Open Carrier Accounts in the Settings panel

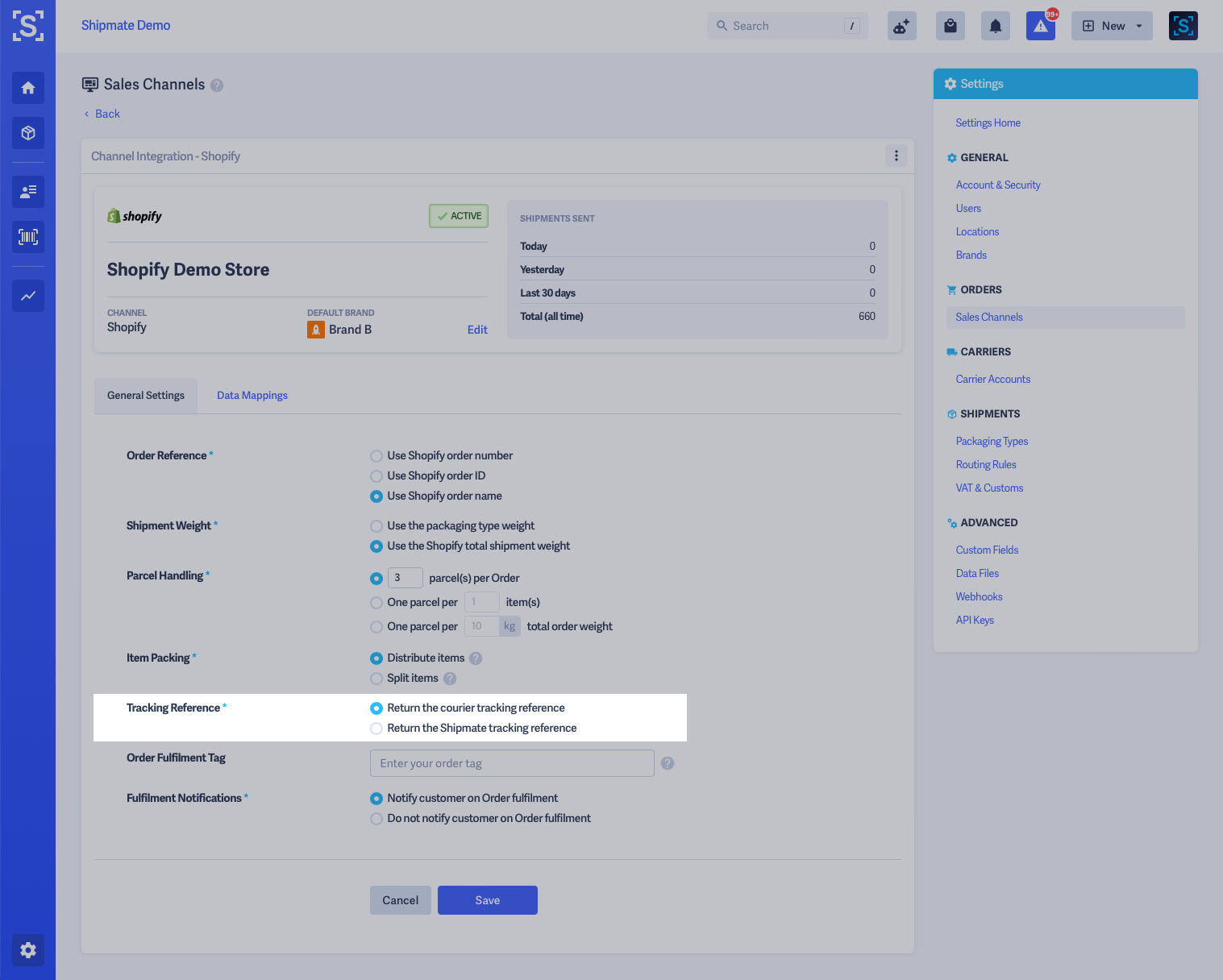992,379
